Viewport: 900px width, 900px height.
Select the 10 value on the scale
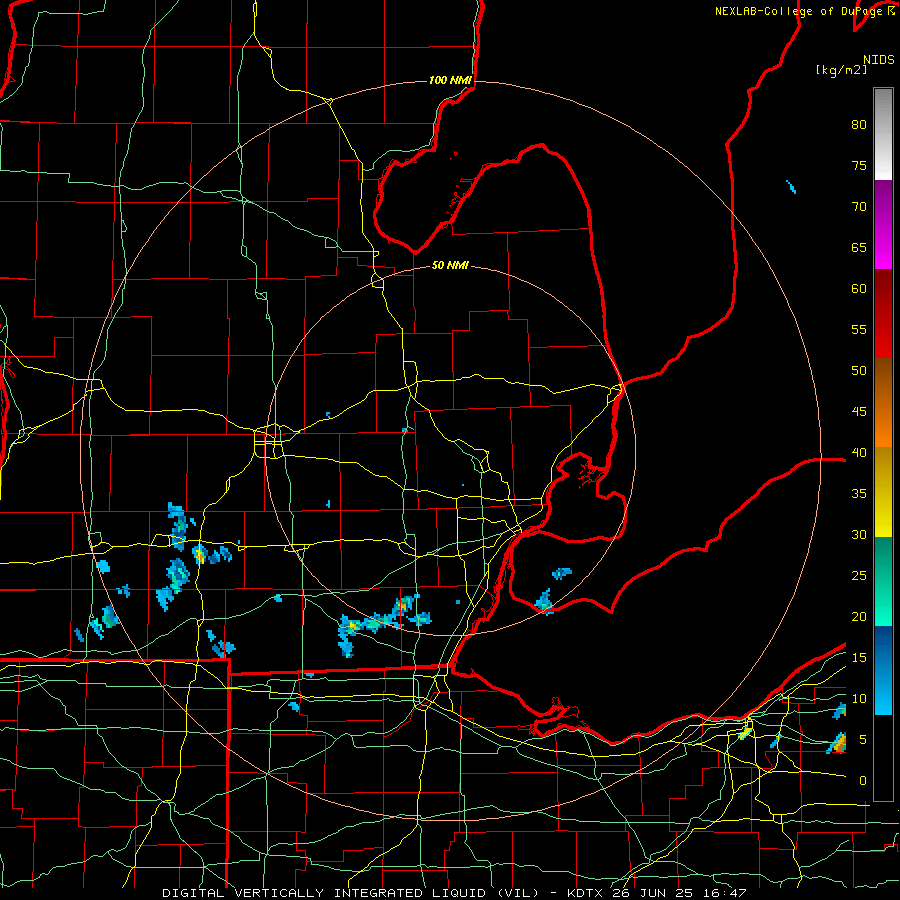859,699
